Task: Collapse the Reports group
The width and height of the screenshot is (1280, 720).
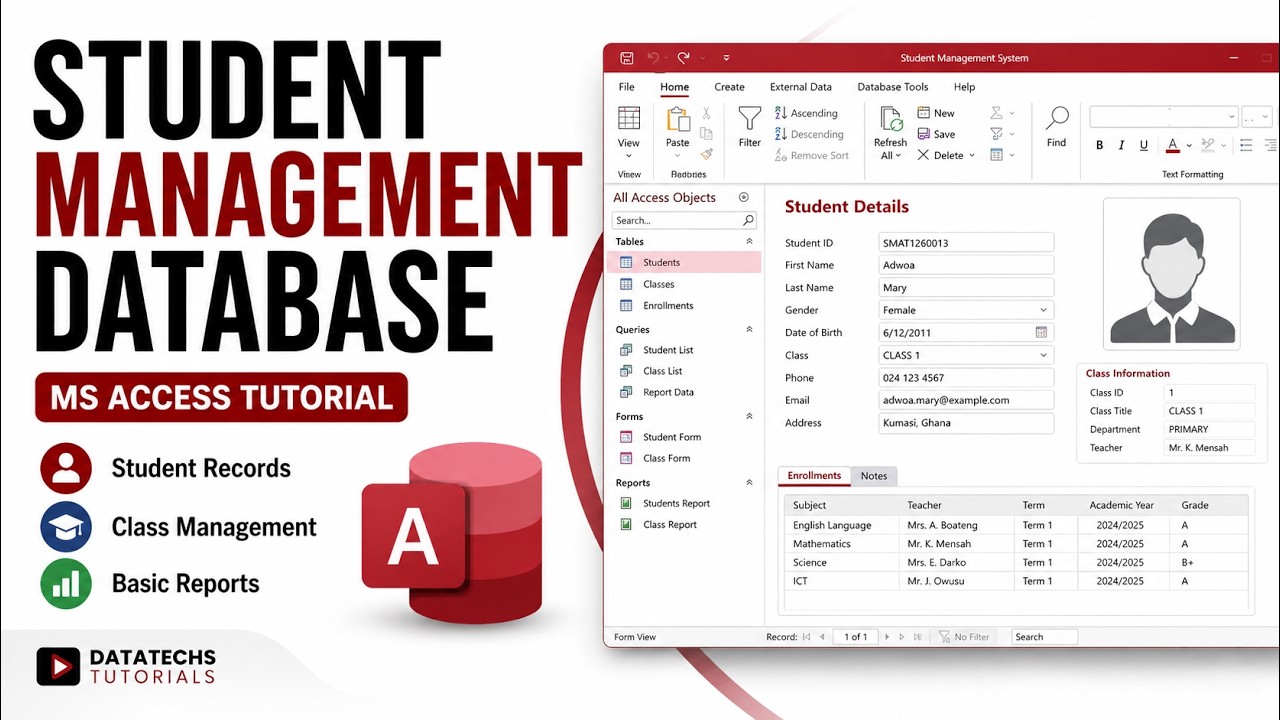Action: (x=749, y=482)
